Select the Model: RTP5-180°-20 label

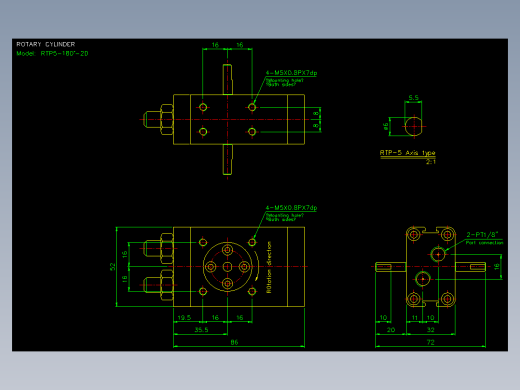(52, 54)
